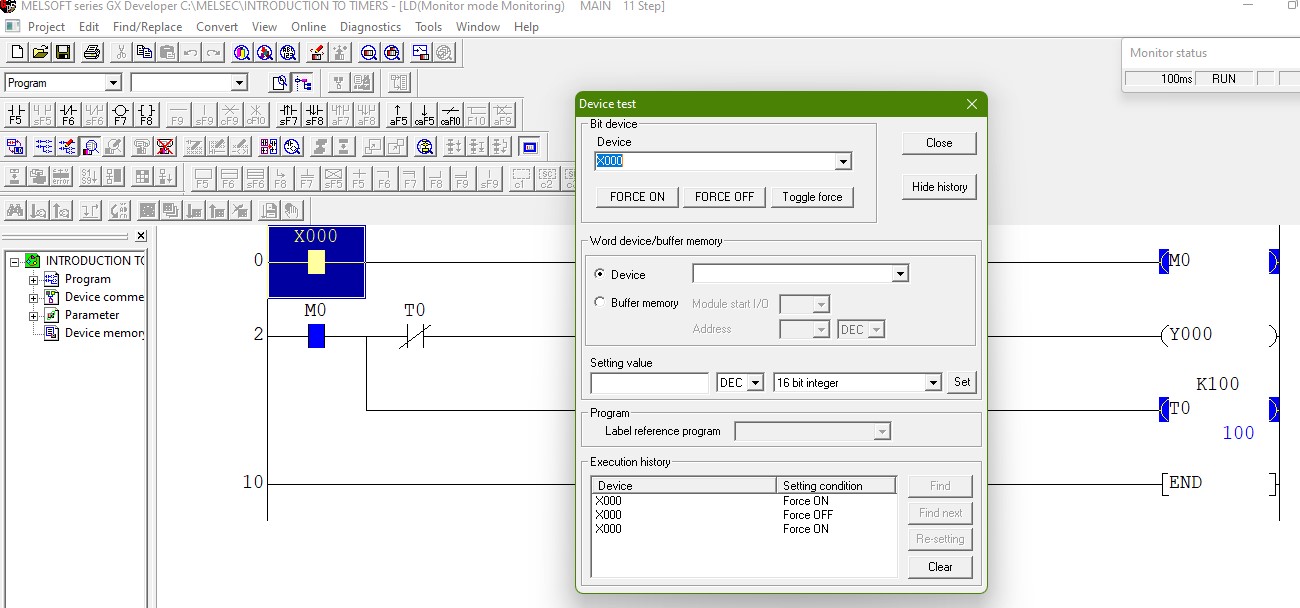Click the aF5 rising edge arrow icon
The width and height of the screenshot is (1300, 608).
pos(398,114)
